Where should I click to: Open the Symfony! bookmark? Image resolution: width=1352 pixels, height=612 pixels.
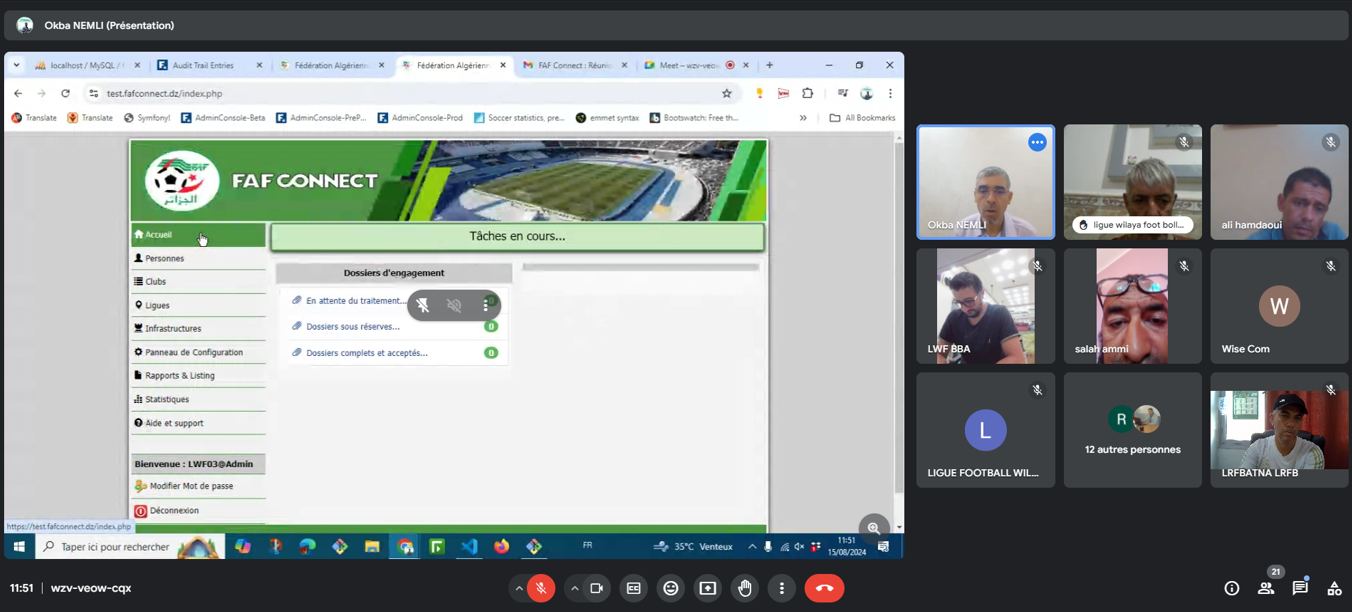(147, 118)
